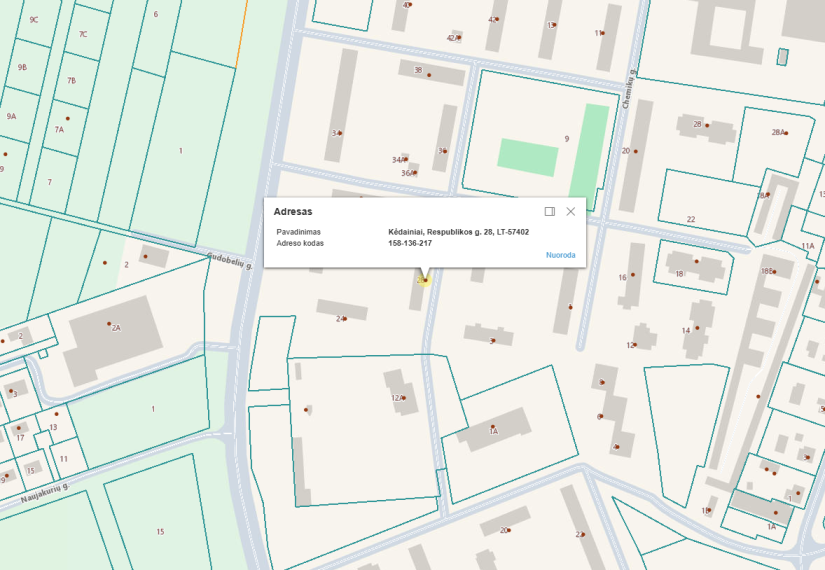Select address dot 34A
The image size is (825, 570).
click(x=405, y=159)
